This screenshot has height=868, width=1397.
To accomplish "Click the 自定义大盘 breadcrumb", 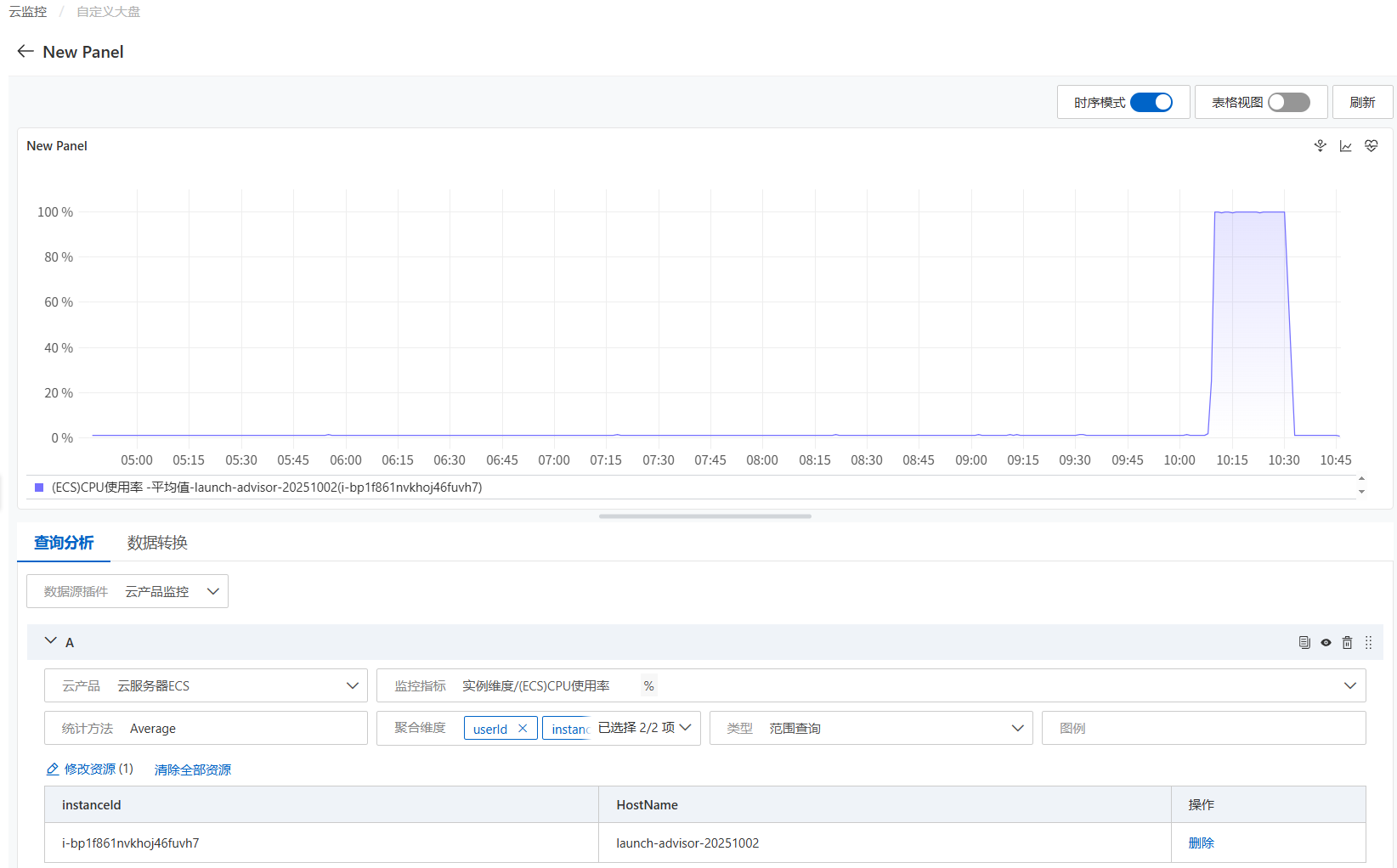I will click(x=108, y=12).
